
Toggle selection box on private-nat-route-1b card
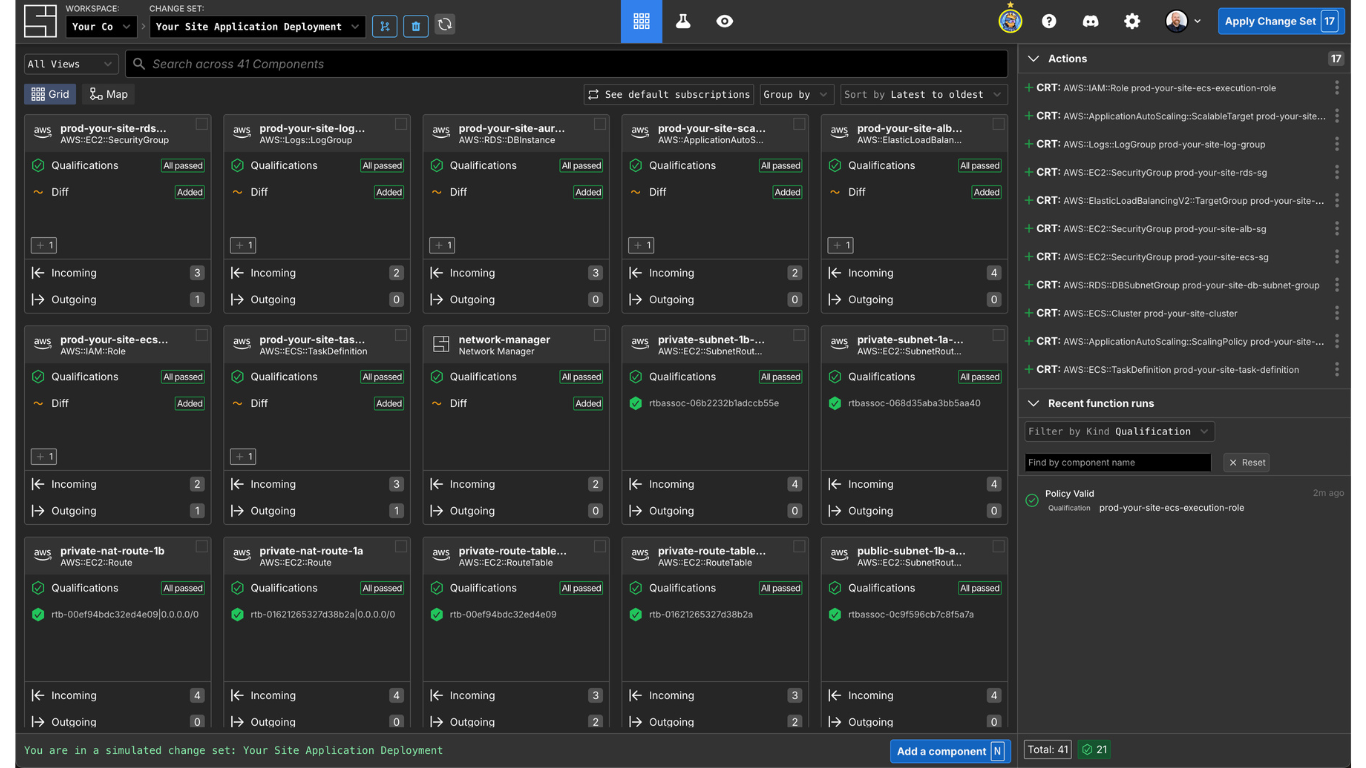click(199, 548)
